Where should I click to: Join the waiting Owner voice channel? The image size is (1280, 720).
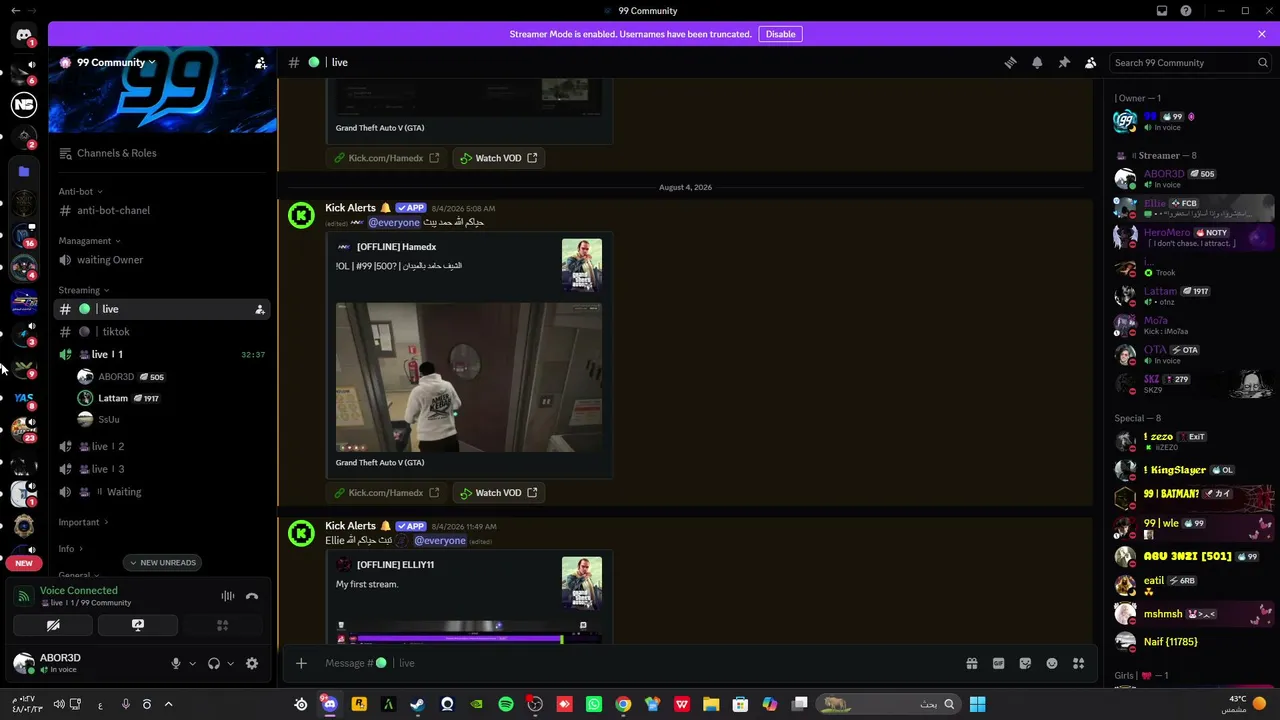160,260
